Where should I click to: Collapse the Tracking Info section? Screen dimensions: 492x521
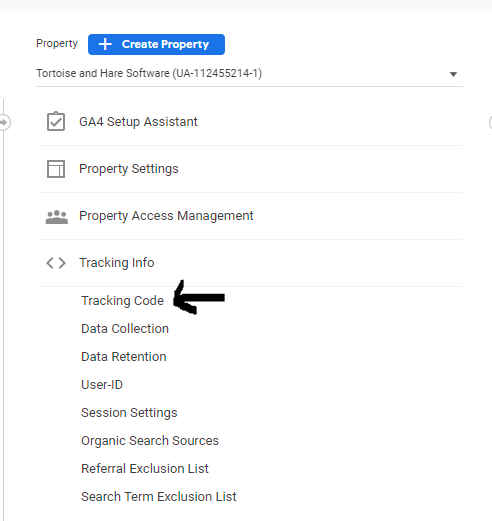tap(250, 263)
